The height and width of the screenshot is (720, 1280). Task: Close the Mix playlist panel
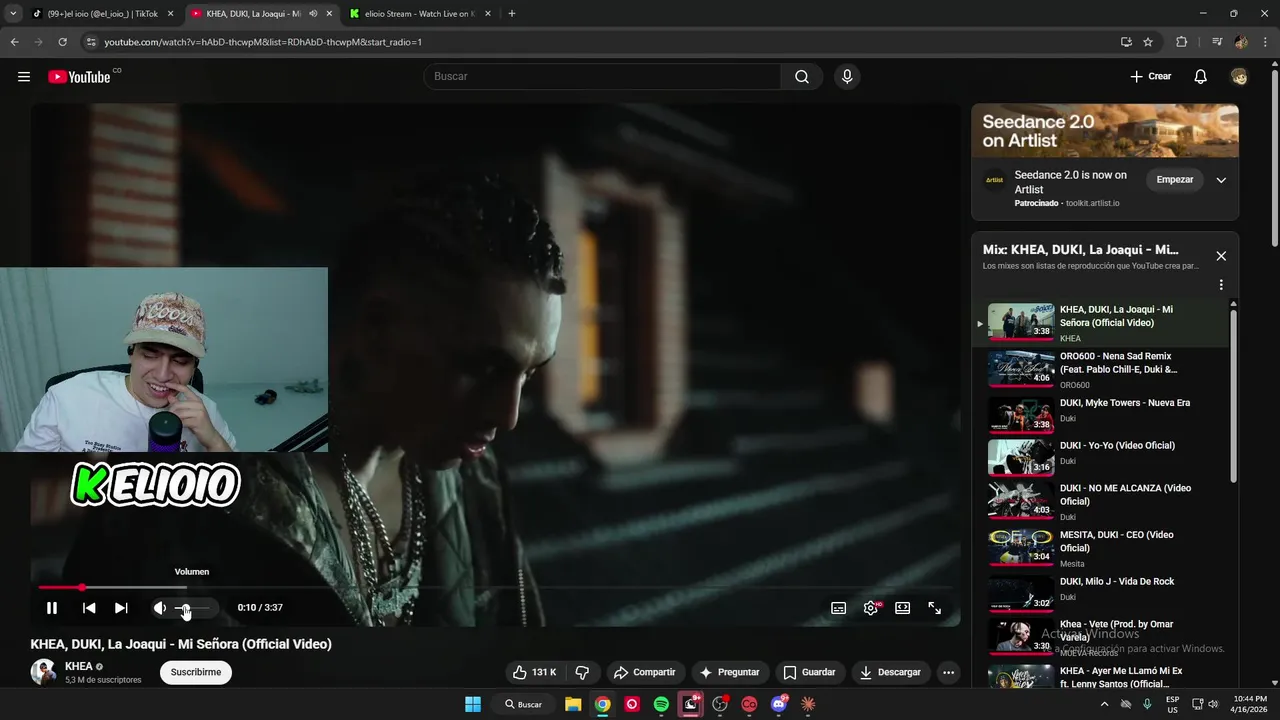(x=1221, y=256)
